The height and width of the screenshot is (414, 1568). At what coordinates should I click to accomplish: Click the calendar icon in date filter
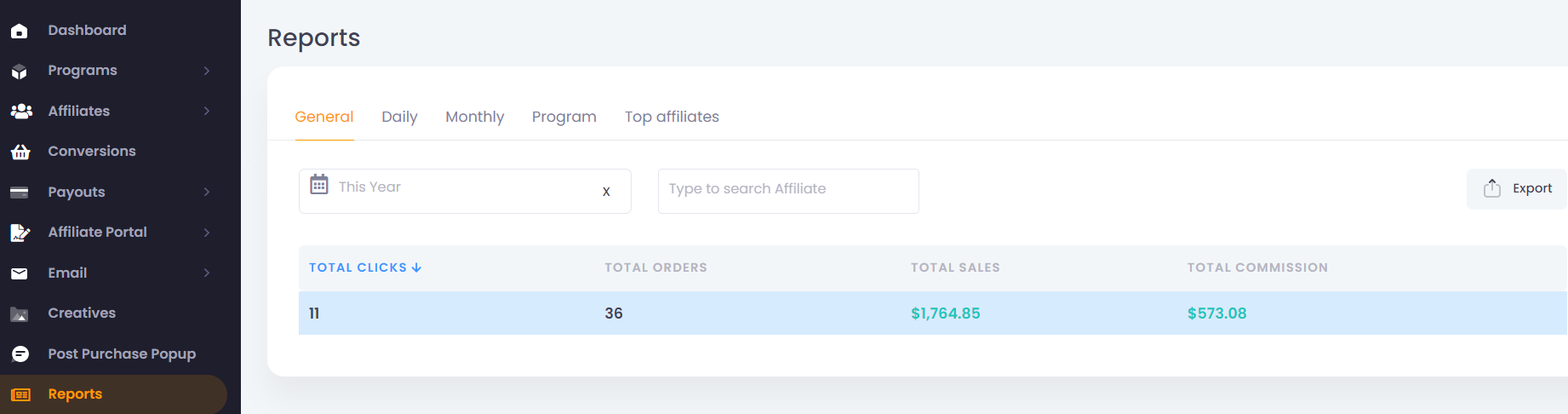click(x=319, y=184)
